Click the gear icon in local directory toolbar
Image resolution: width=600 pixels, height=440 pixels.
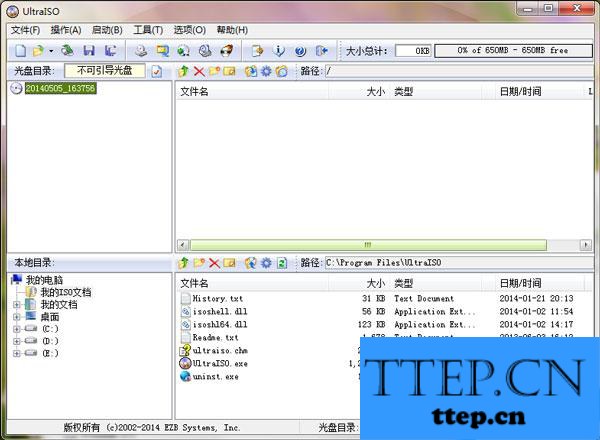[x=266, y=263]
